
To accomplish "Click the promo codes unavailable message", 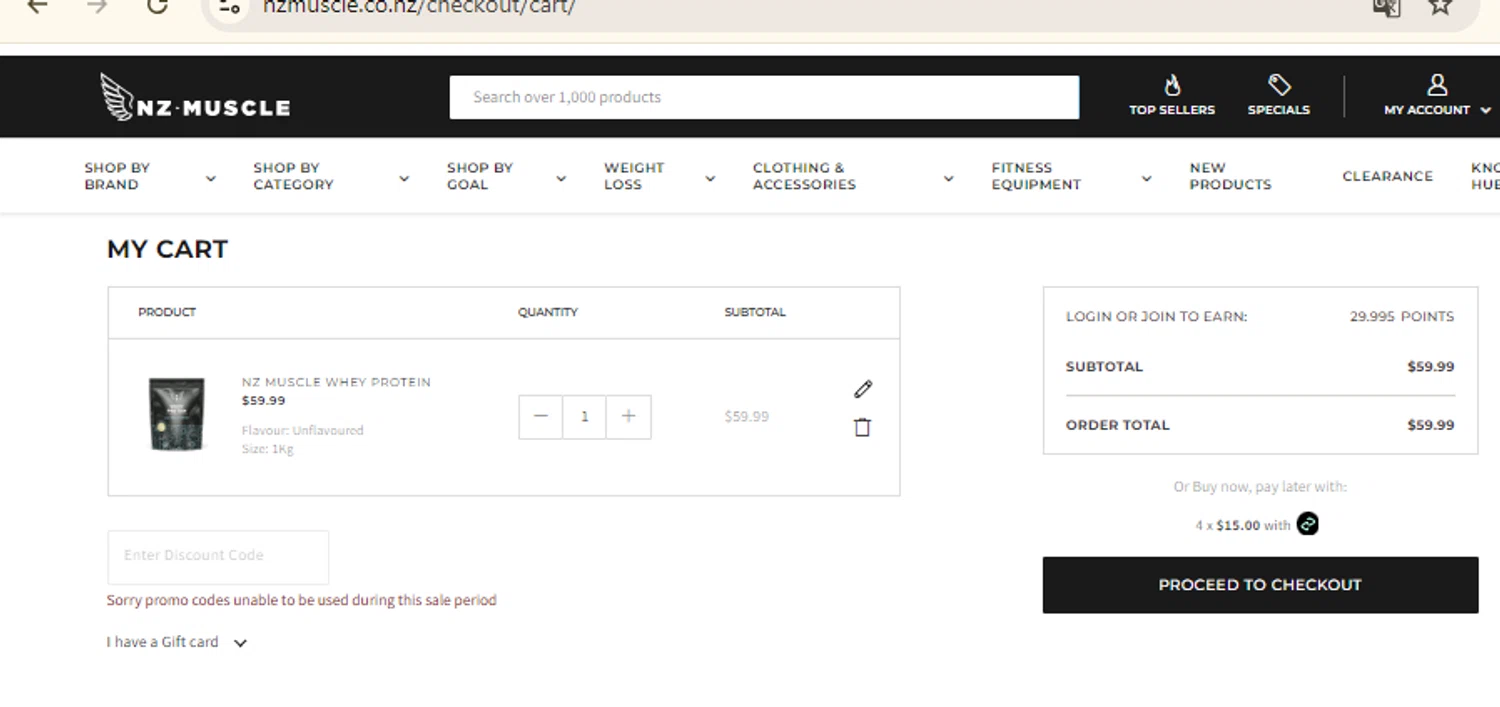I will (x=302, y=600).
